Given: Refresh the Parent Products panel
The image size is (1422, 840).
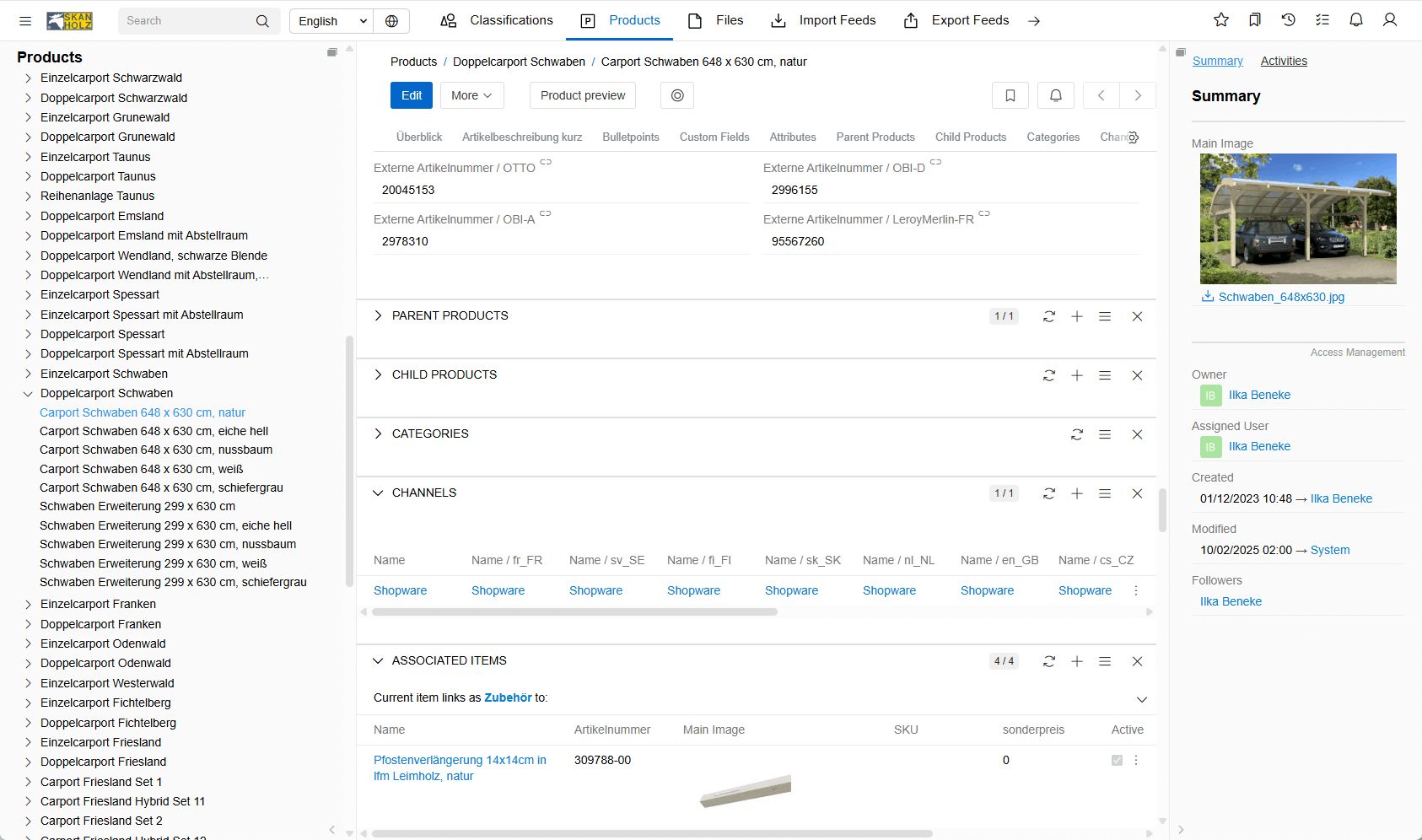Looking at the screenshot, I should 1048,316.
